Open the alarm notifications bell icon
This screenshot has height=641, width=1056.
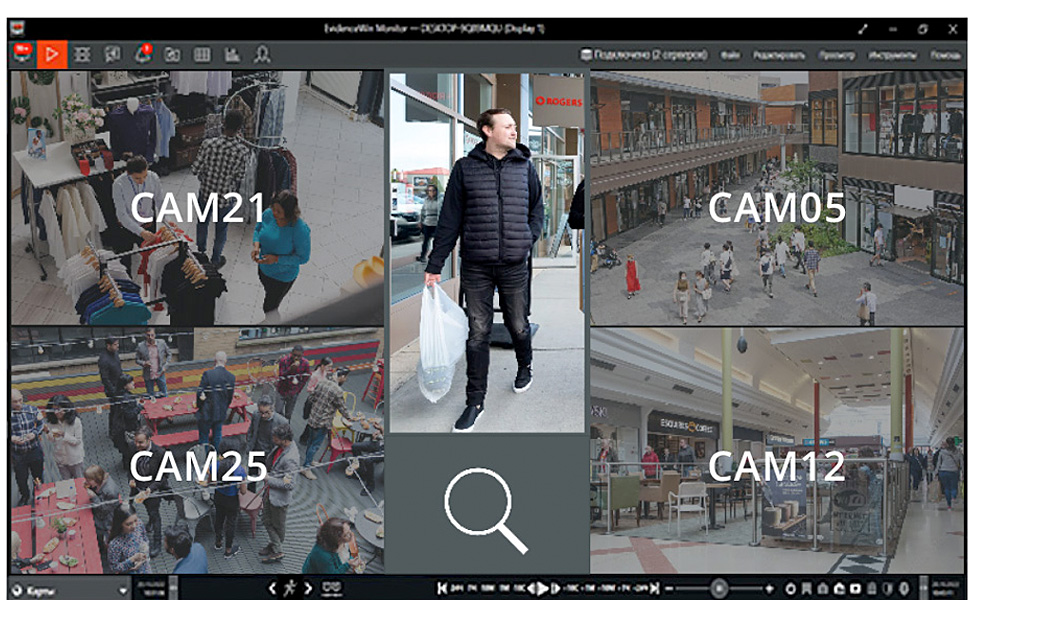coord(142,54)
